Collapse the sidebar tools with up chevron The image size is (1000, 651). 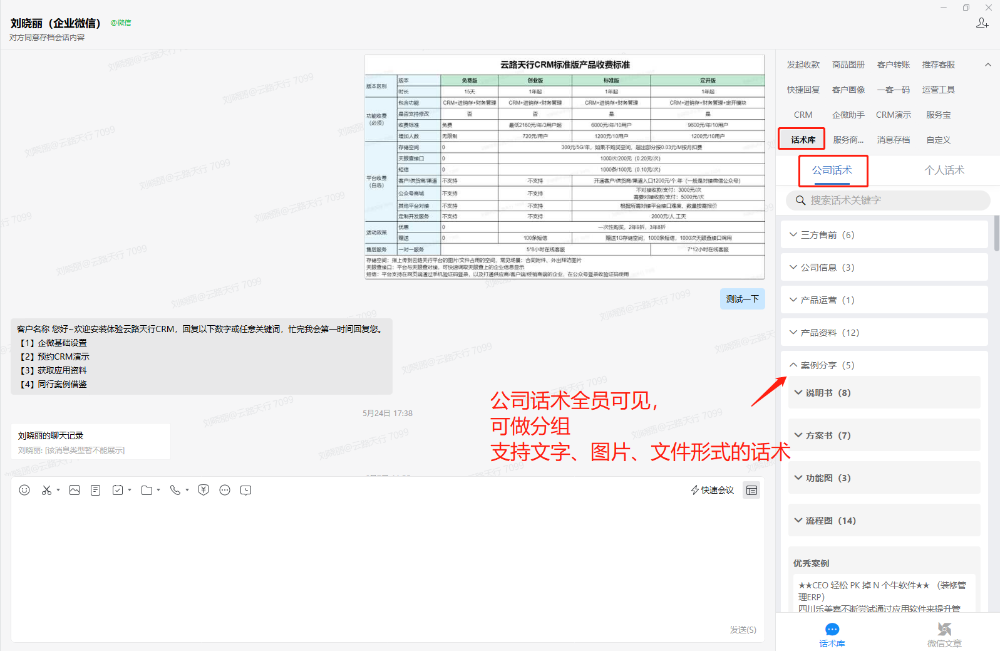pos(988,64)
